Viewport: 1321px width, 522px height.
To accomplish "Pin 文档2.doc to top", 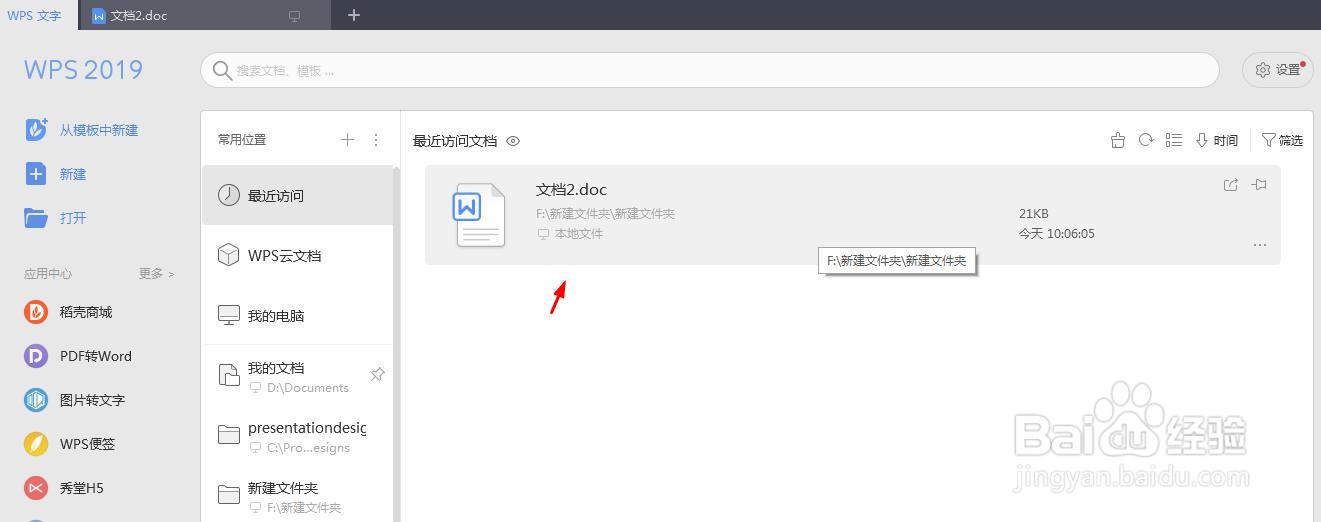I will tap(1260, 185).
